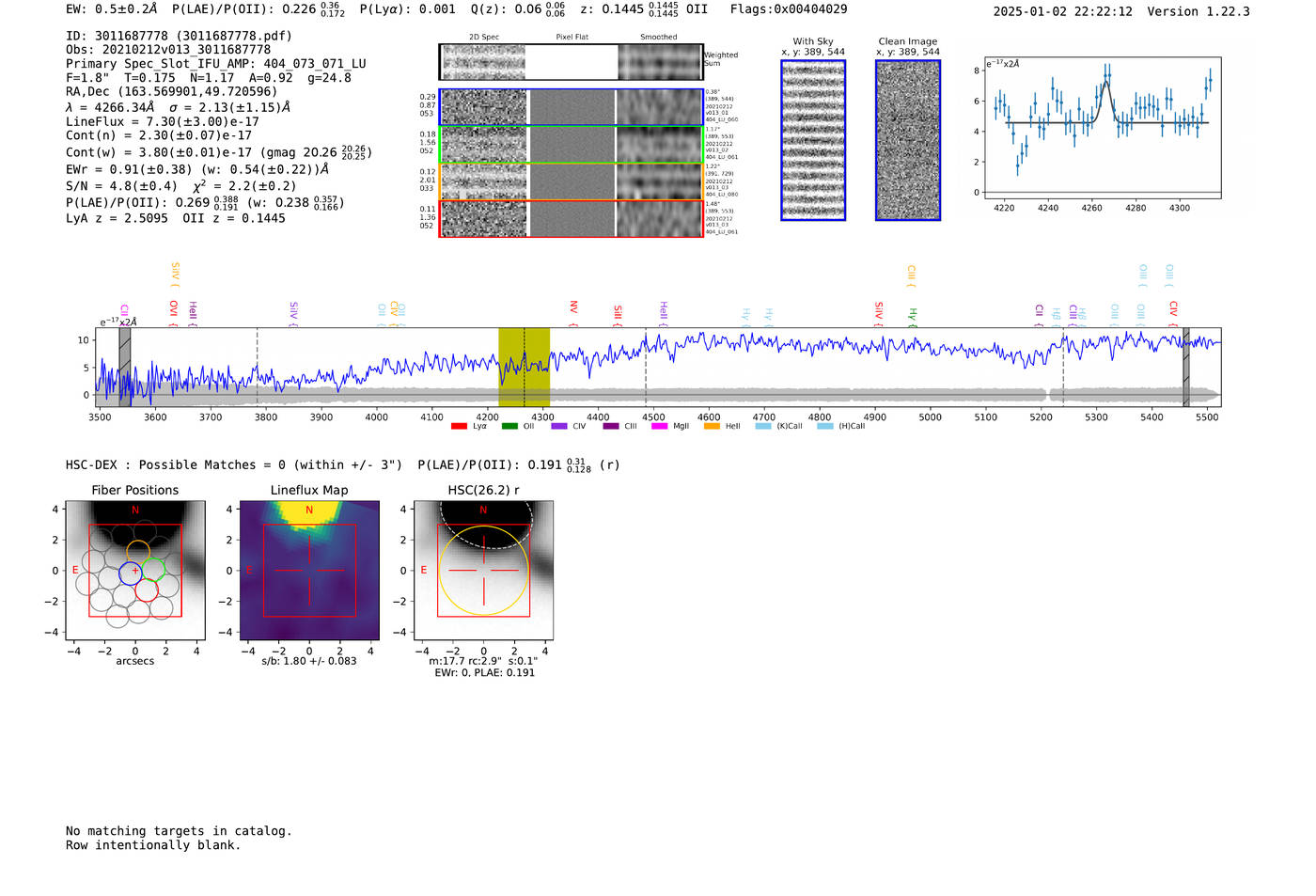Open the With Sky thumbnail image
The width and height of the screenshot is (1316, 896).
click(813, 140)
